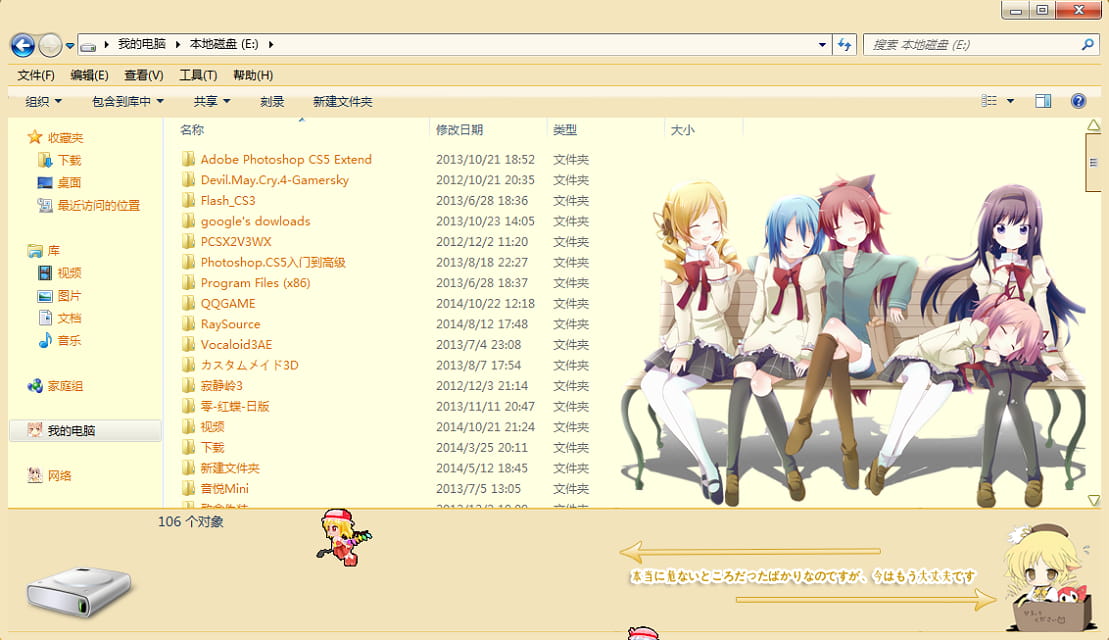Click the Help question mark icon
The height and width of the screenshot is (640, 1109).
coord(1078,100)
